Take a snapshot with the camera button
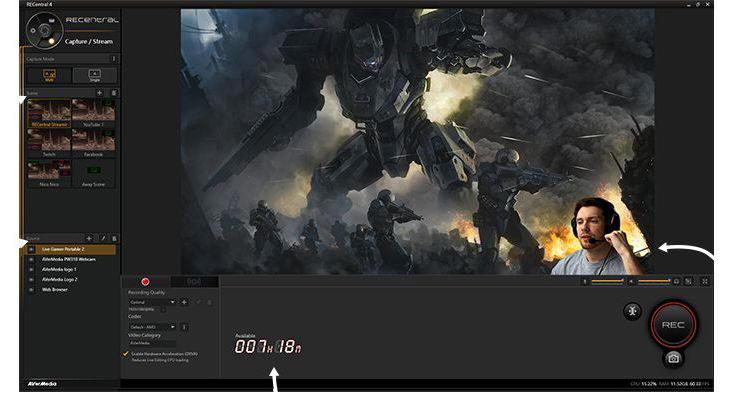This screenshot has width=738, height=409. click(x=673, y=359)
